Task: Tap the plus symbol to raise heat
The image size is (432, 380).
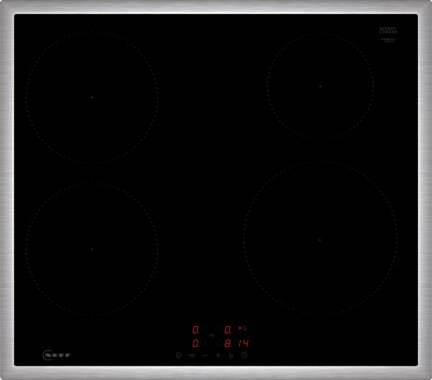Action: (218, 355)
